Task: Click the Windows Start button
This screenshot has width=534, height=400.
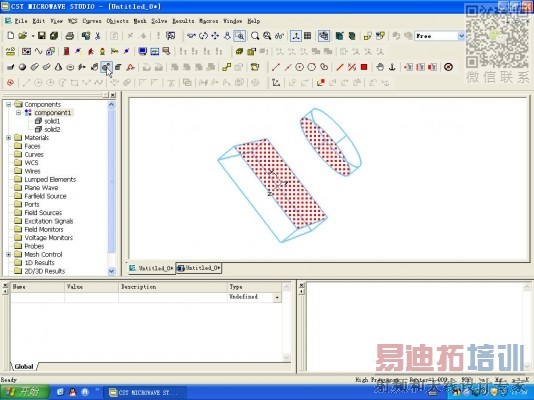Action: pos(24,392)
